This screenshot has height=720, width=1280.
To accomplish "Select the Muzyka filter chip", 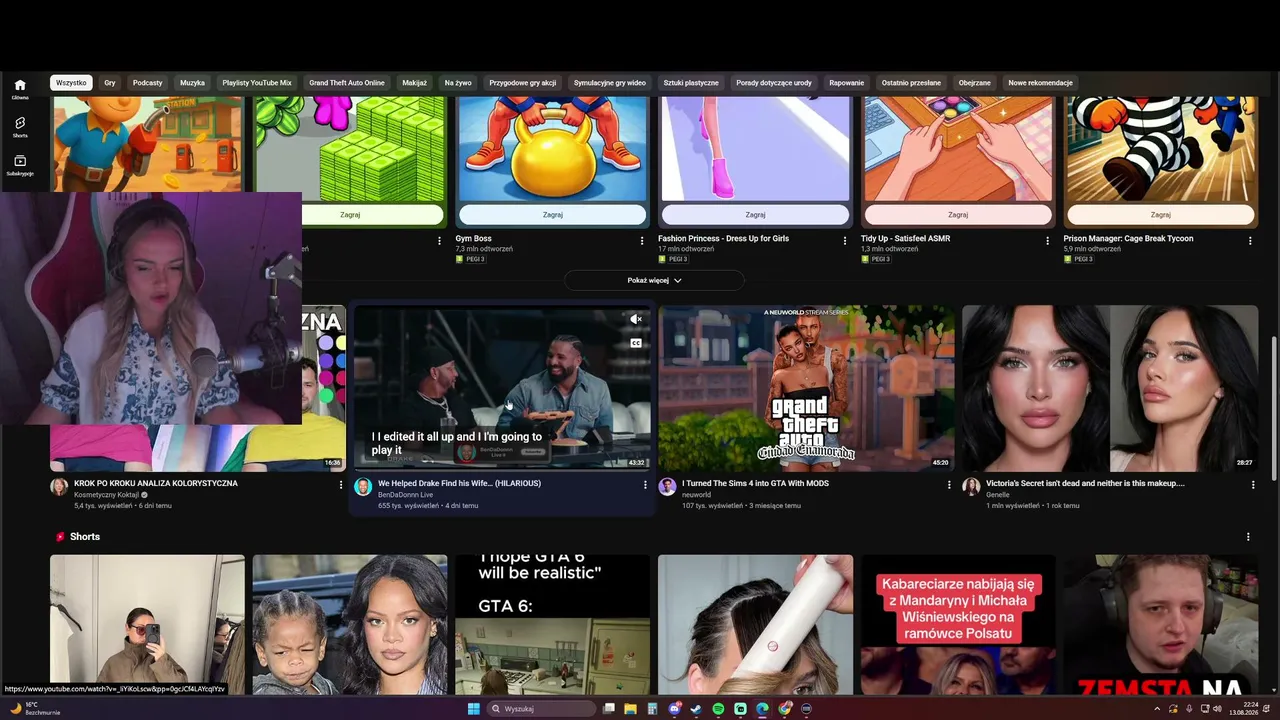I will coord(192,83).
